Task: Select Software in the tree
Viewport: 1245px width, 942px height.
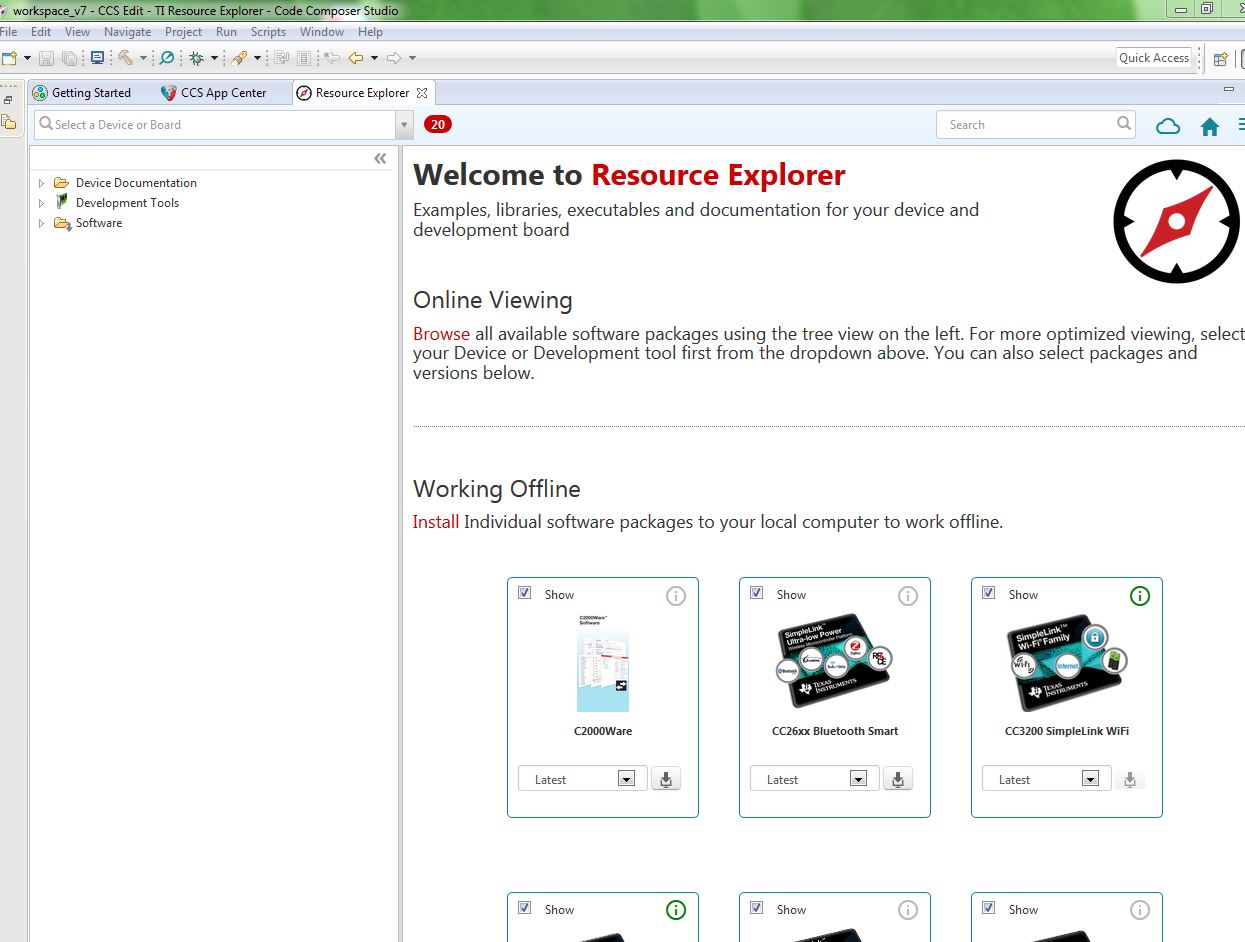Action: click(99, 223)
